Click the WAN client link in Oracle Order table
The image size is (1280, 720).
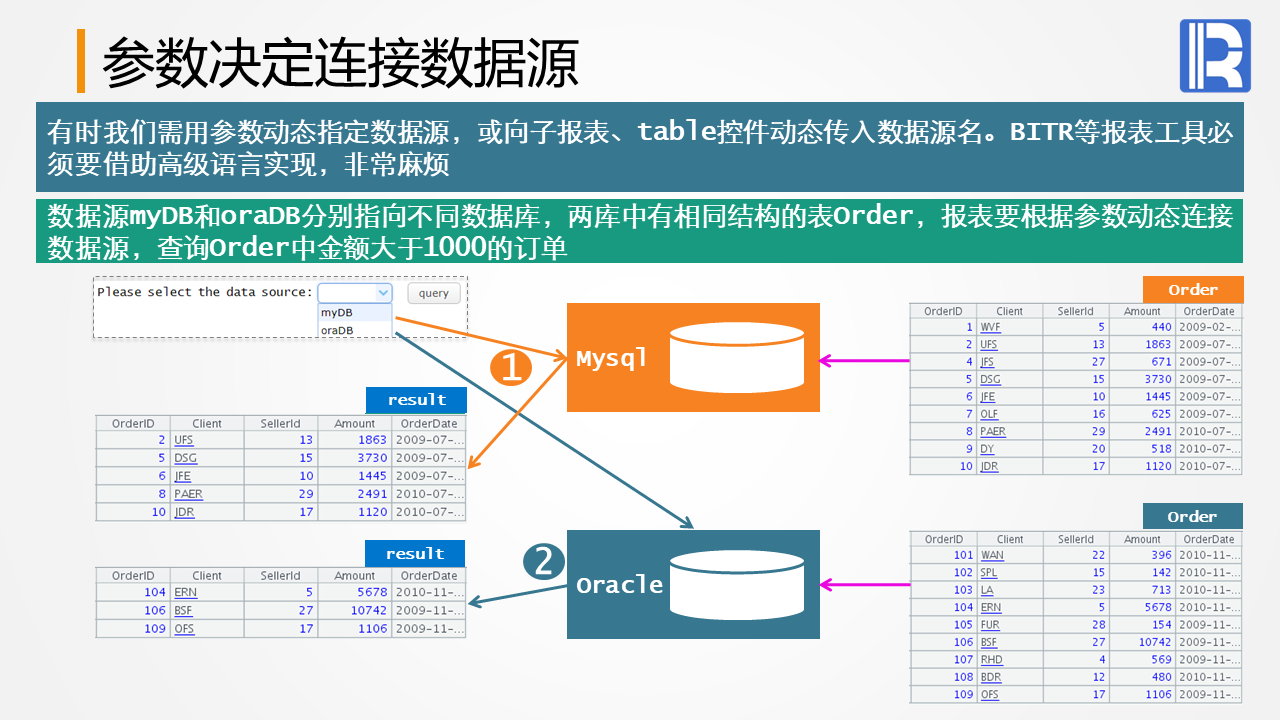pyautogui.click(x=992, y=555)
